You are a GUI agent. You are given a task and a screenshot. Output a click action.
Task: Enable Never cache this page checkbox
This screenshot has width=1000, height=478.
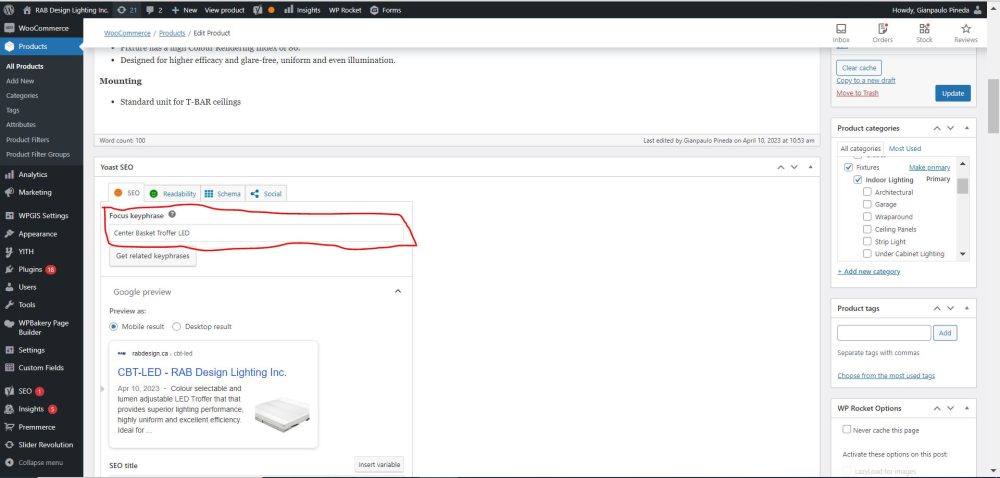[x=847, y=429]
